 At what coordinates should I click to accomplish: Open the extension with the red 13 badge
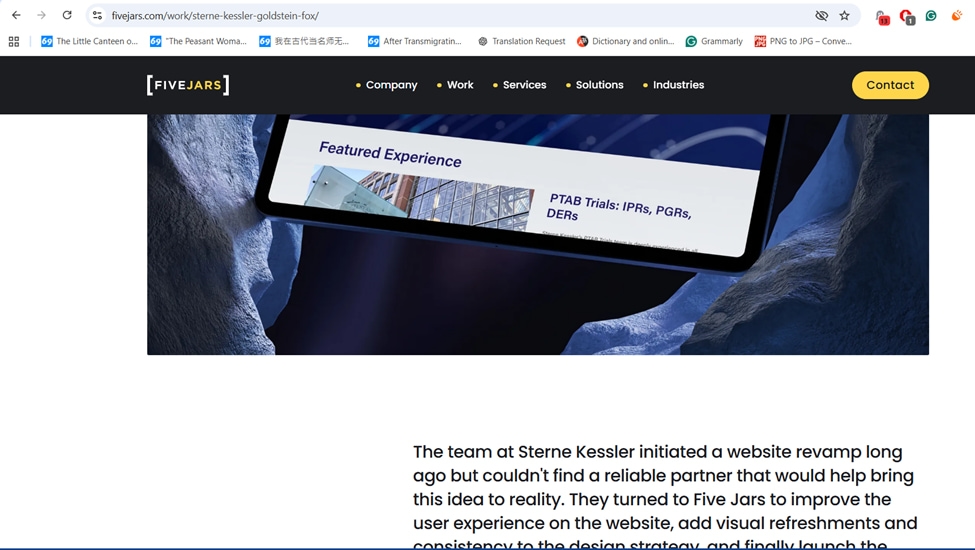click(x=882, y=17)
